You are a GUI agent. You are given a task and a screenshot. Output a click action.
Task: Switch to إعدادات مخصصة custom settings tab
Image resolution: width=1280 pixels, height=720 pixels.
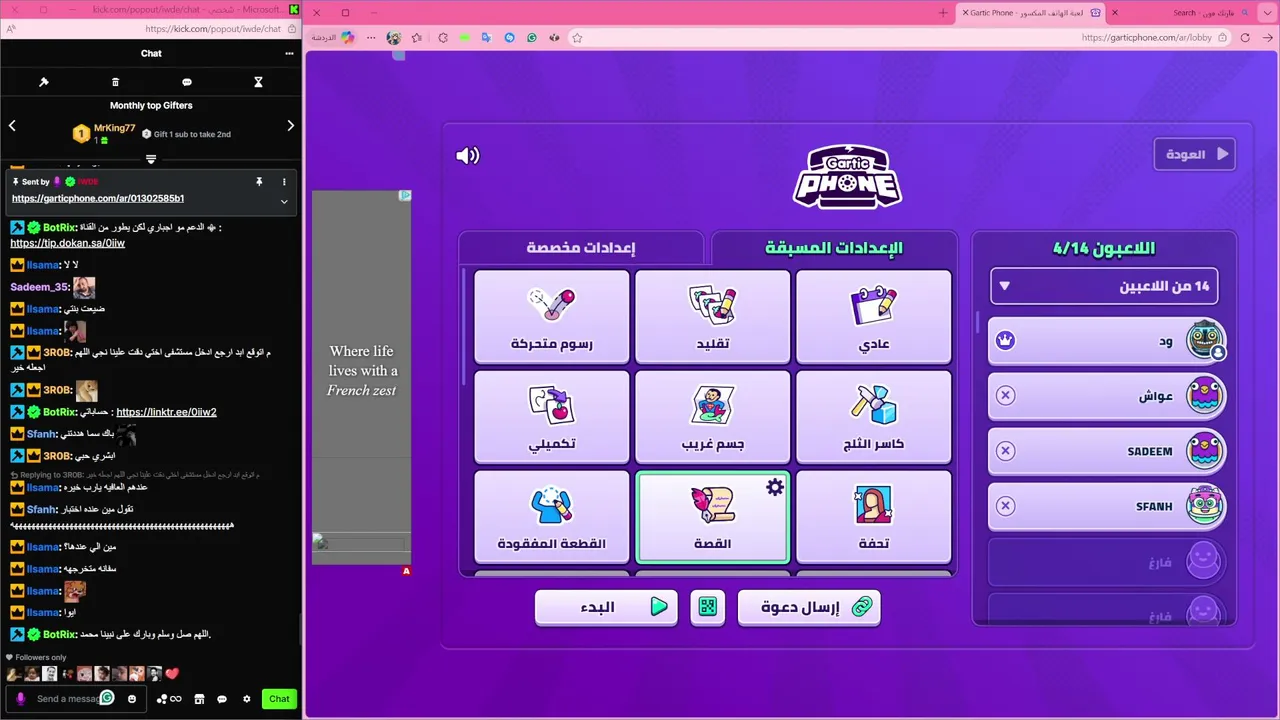click(581, 248)
